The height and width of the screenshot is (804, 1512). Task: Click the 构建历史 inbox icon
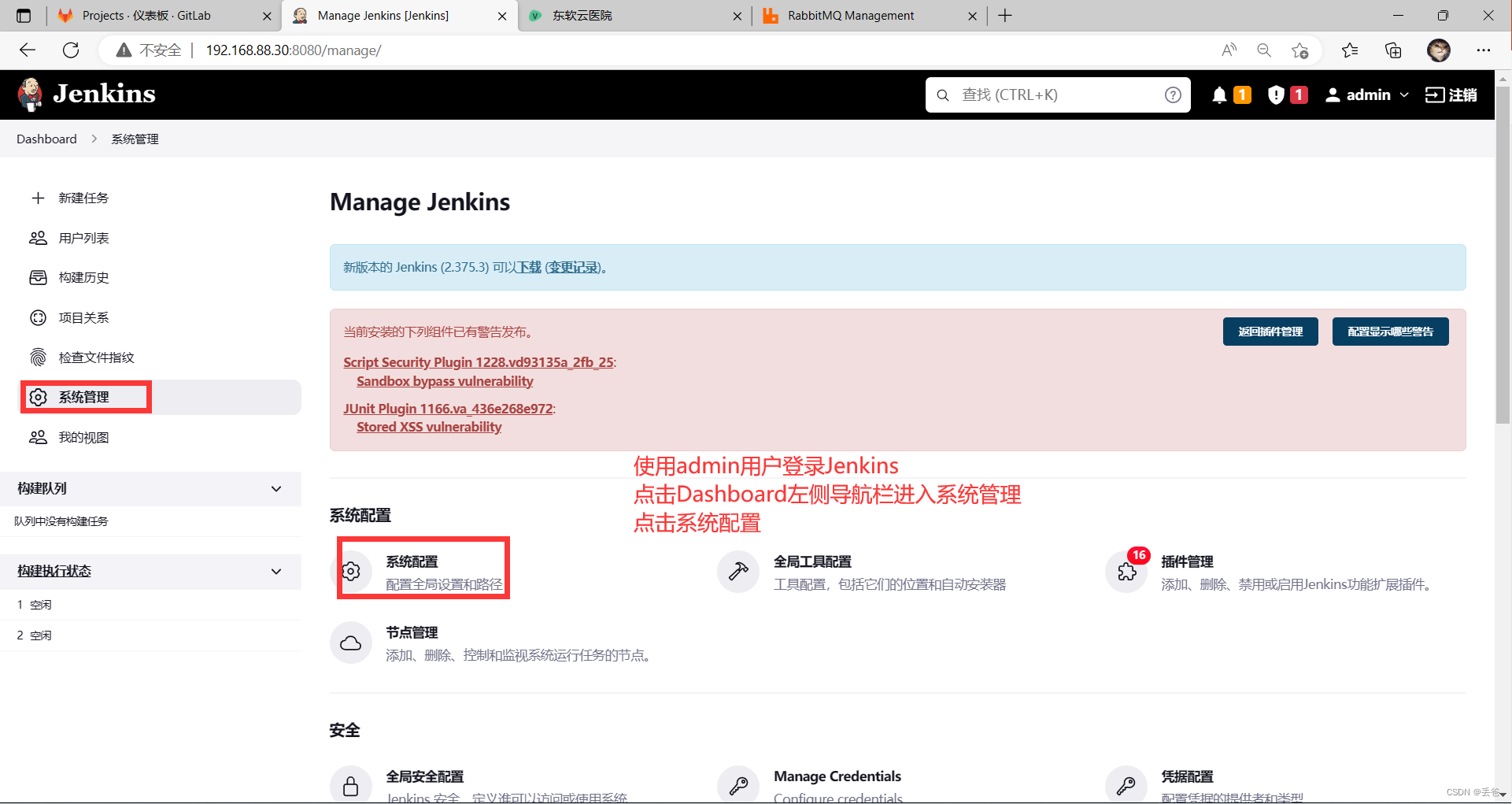pos(38,277)
